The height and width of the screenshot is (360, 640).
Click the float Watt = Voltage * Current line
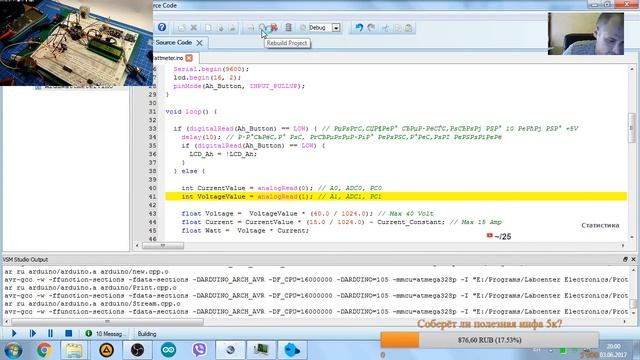(x=245, y=231)
